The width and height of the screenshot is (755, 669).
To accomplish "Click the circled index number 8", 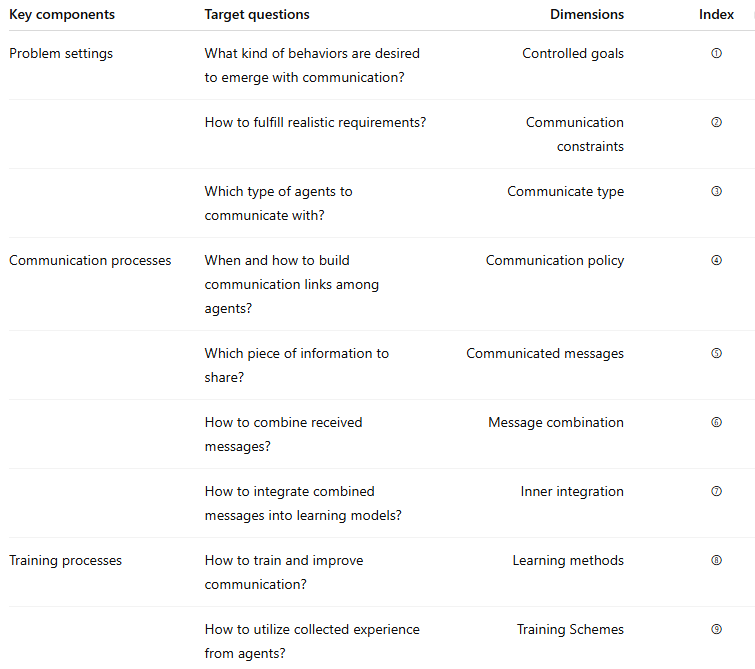I will click(x=716, y=561).
